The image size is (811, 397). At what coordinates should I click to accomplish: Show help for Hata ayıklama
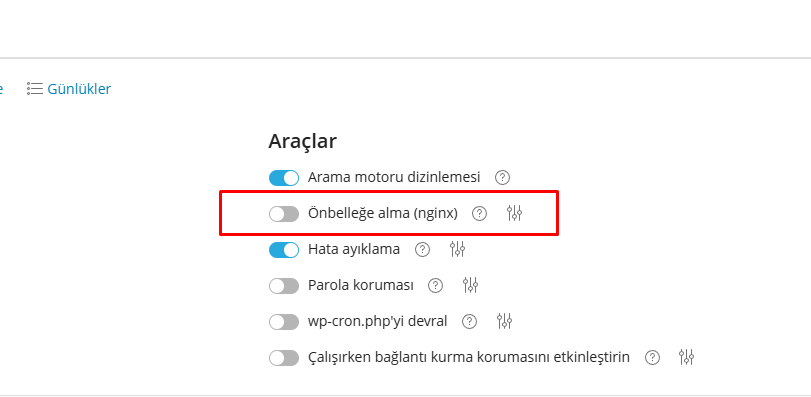[423, 249]
